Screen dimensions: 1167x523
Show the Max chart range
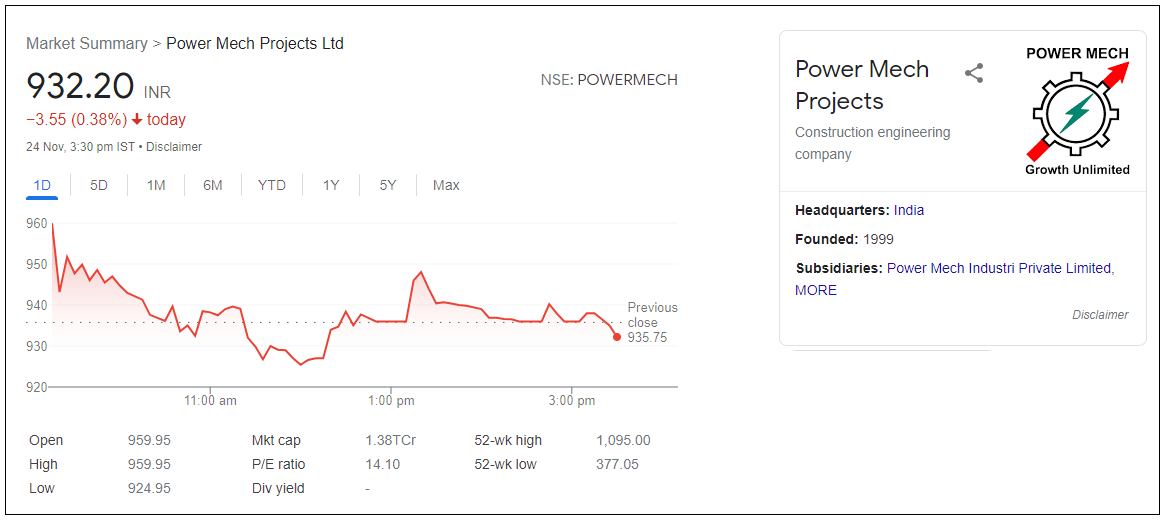(446, 185)
